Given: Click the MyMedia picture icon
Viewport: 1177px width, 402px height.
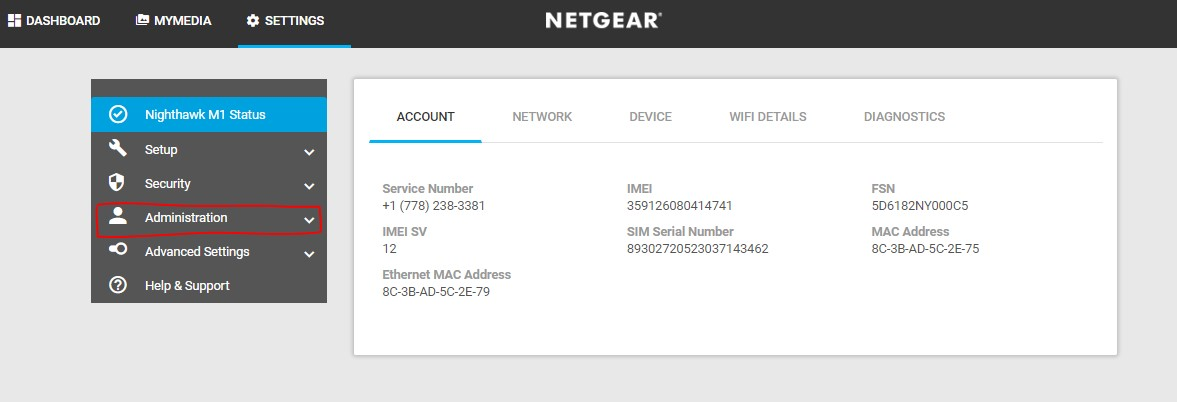Looking at the screenshot, I should [x=143, y=20].
